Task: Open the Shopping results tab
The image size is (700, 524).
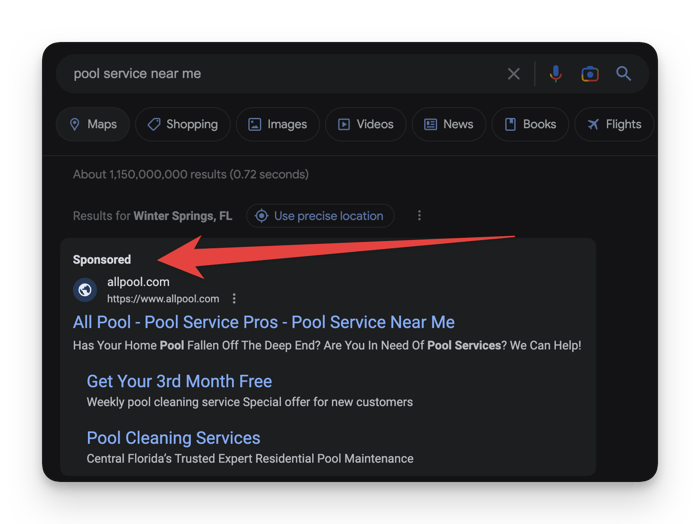Action: coord(183,124)
